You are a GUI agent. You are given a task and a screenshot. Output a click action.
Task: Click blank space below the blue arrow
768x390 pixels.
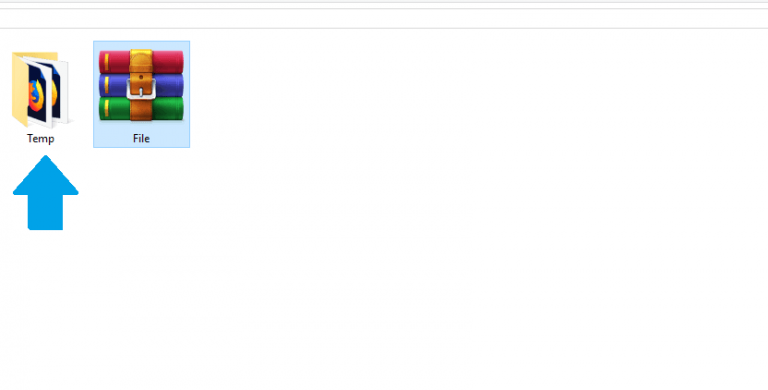(46, 304)
